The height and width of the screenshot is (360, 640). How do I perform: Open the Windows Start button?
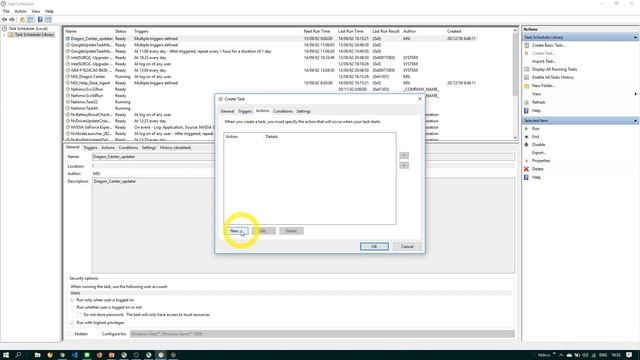coord(6,355)
